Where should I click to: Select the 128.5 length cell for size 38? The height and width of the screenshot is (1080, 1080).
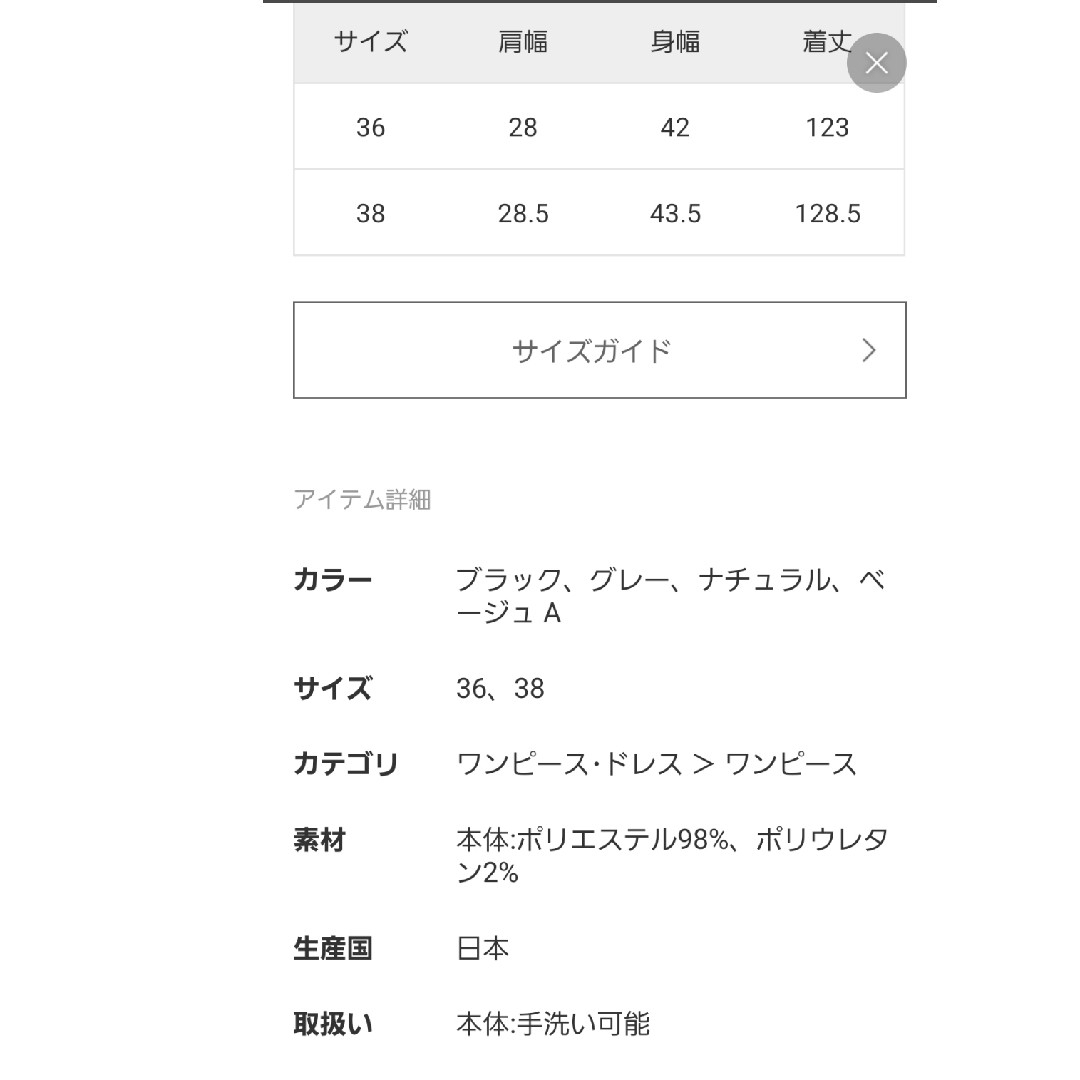pyautogui.click(x=827, y=214)
